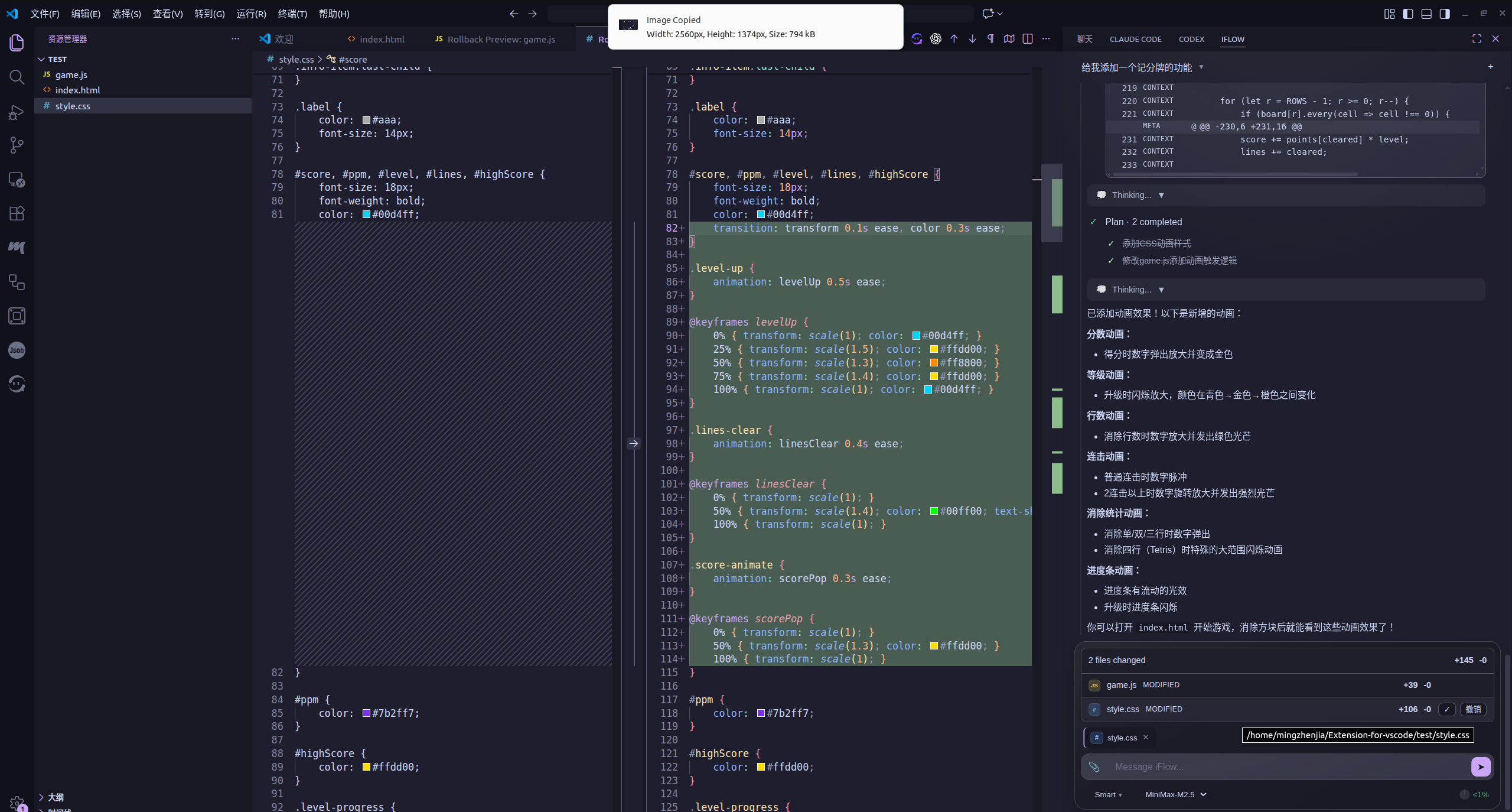
Task: Open the 运行(R) menu
Action: (251, 13)
